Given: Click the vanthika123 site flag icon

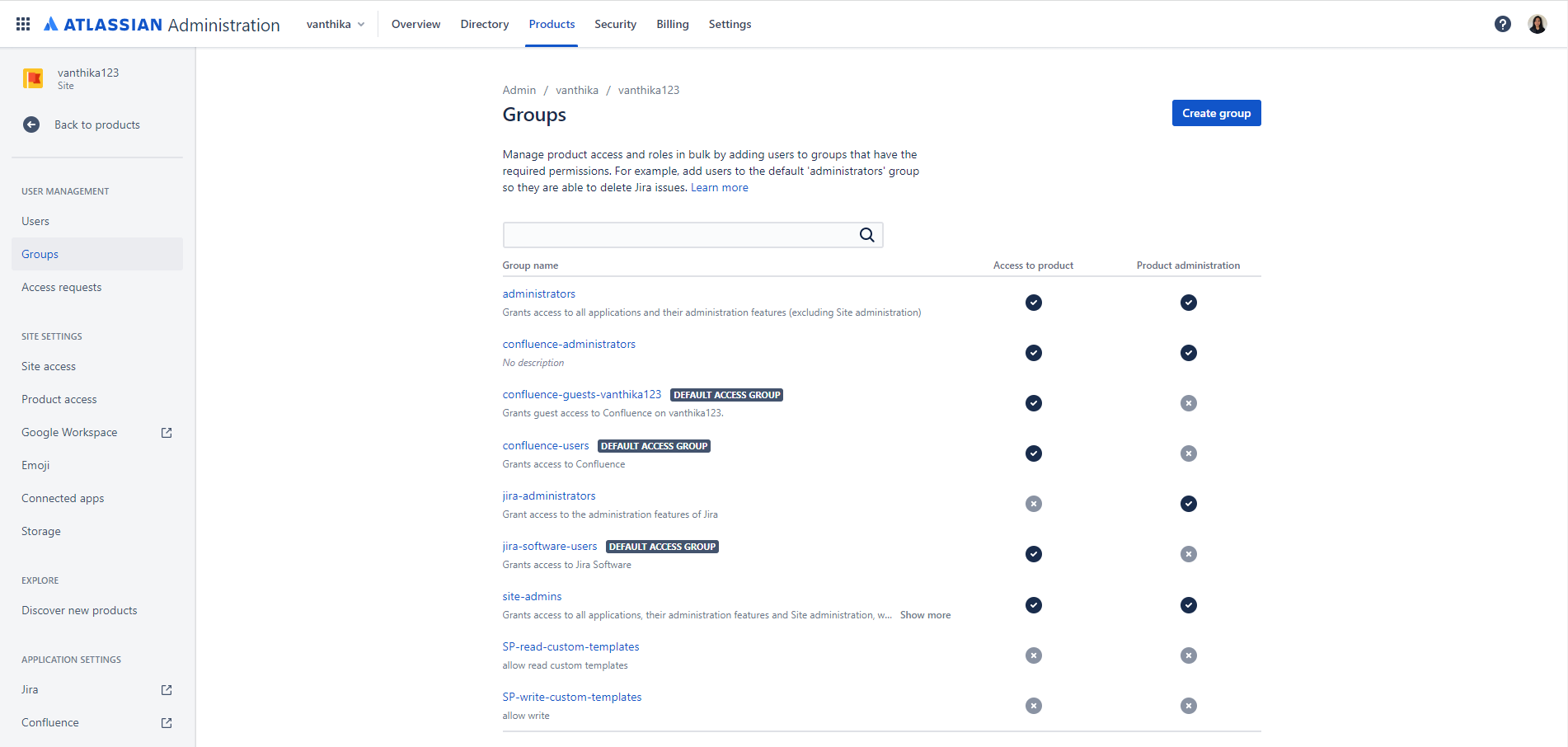Looking at the screenshot, I should pos(33,78).
